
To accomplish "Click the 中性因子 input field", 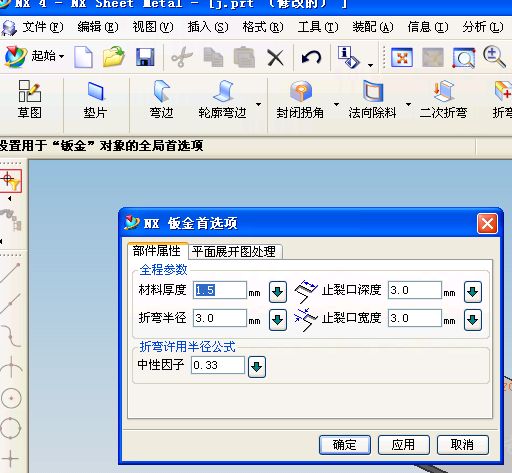I will point(218,365).
